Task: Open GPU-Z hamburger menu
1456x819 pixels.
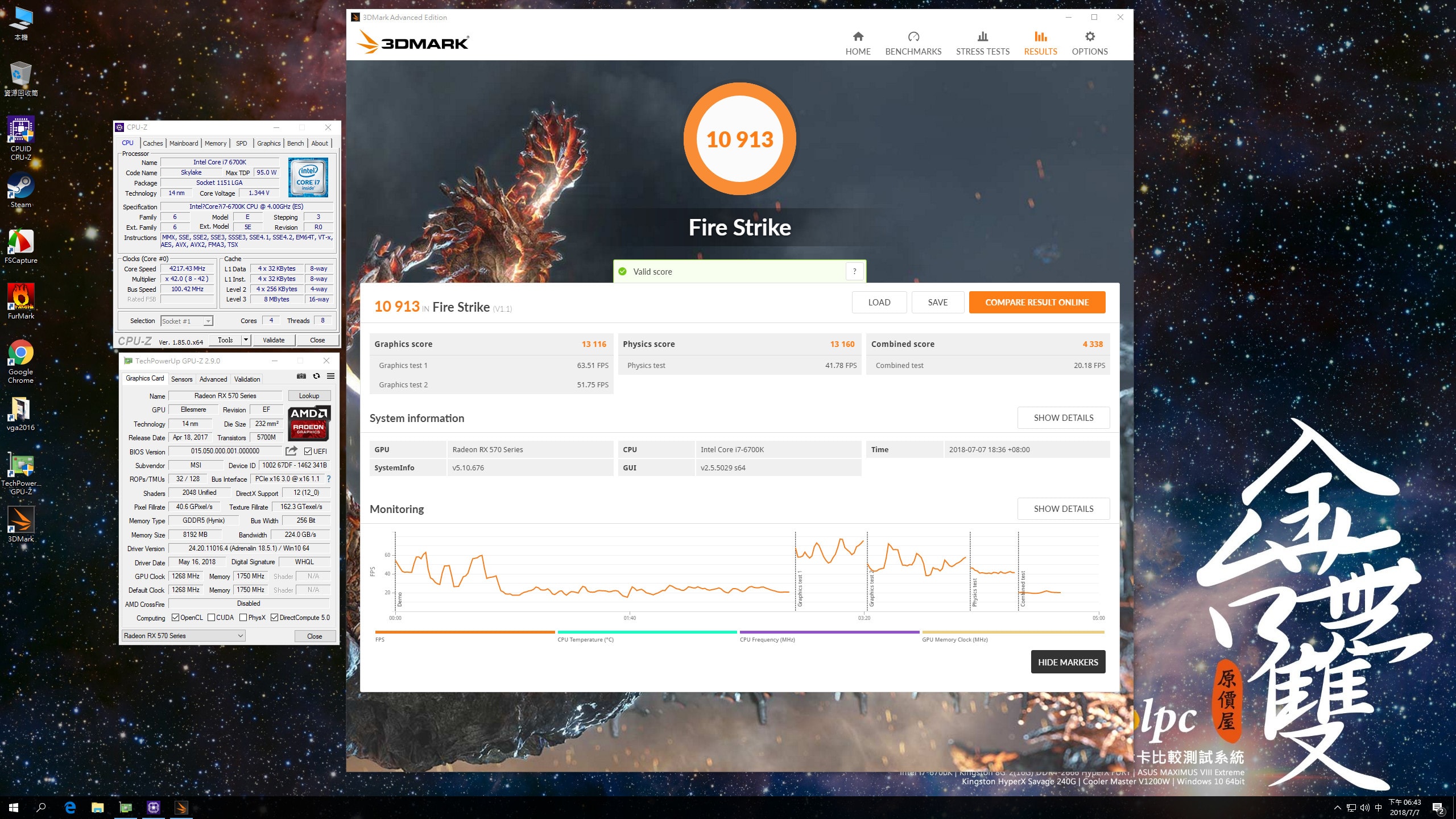Action: pos(330,376)
